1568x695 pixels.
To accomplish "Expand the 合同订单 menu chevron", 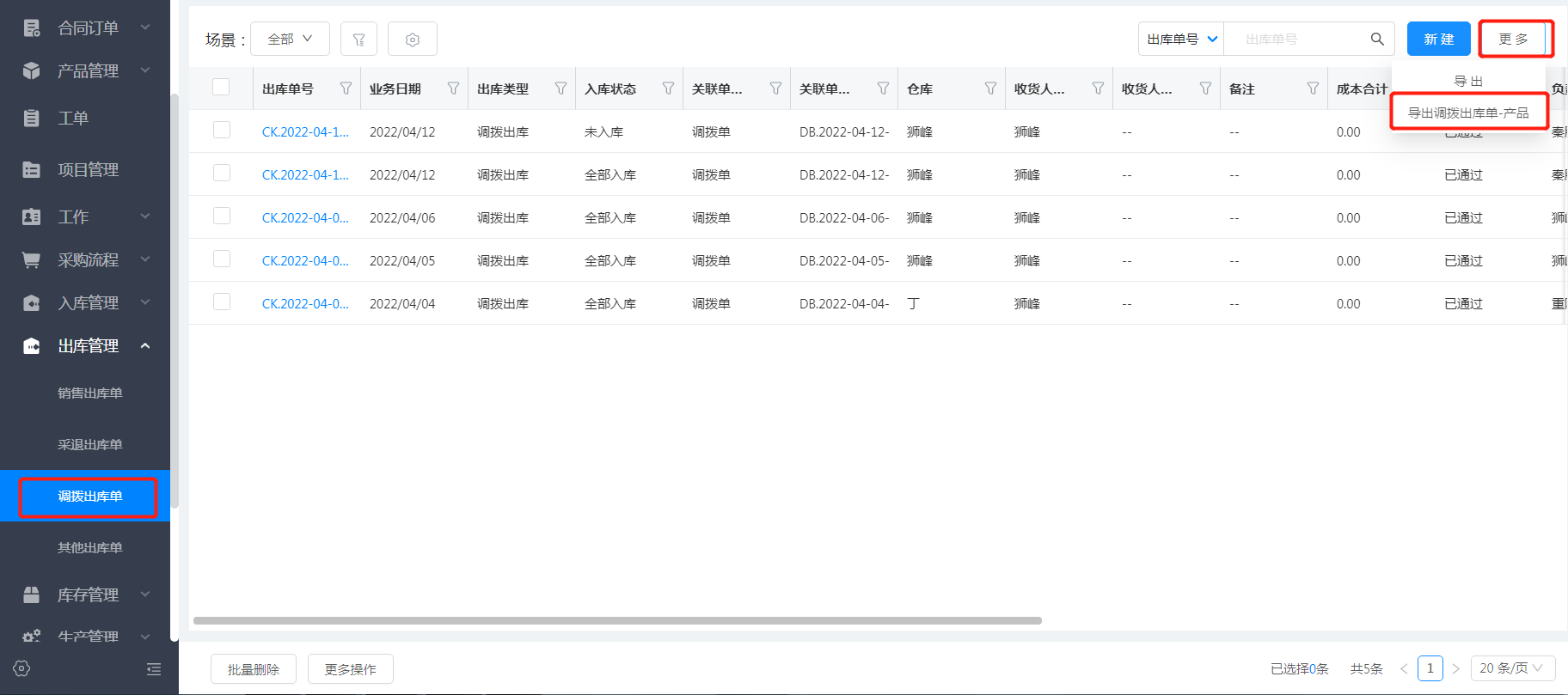I will click(x=145, y=27).
